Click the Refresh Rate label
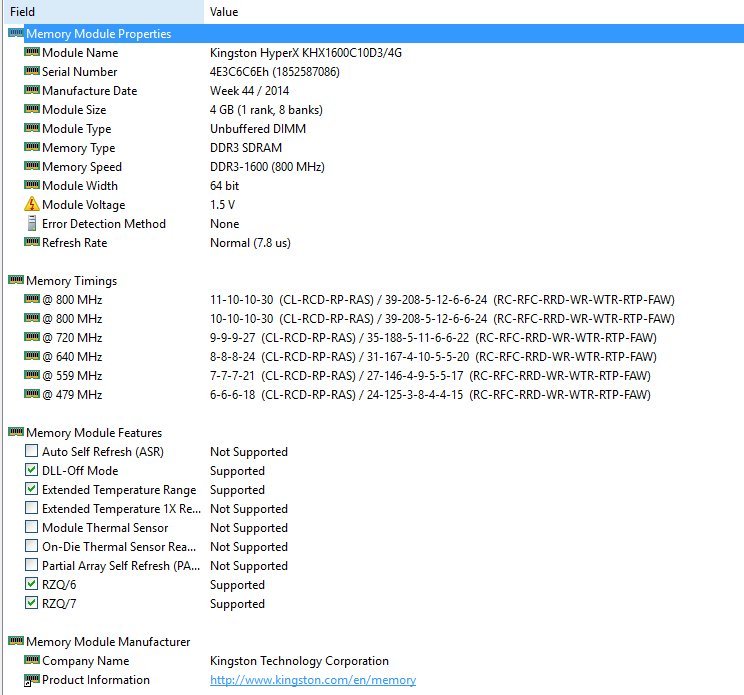744x695 pixels. pos(74,242)
